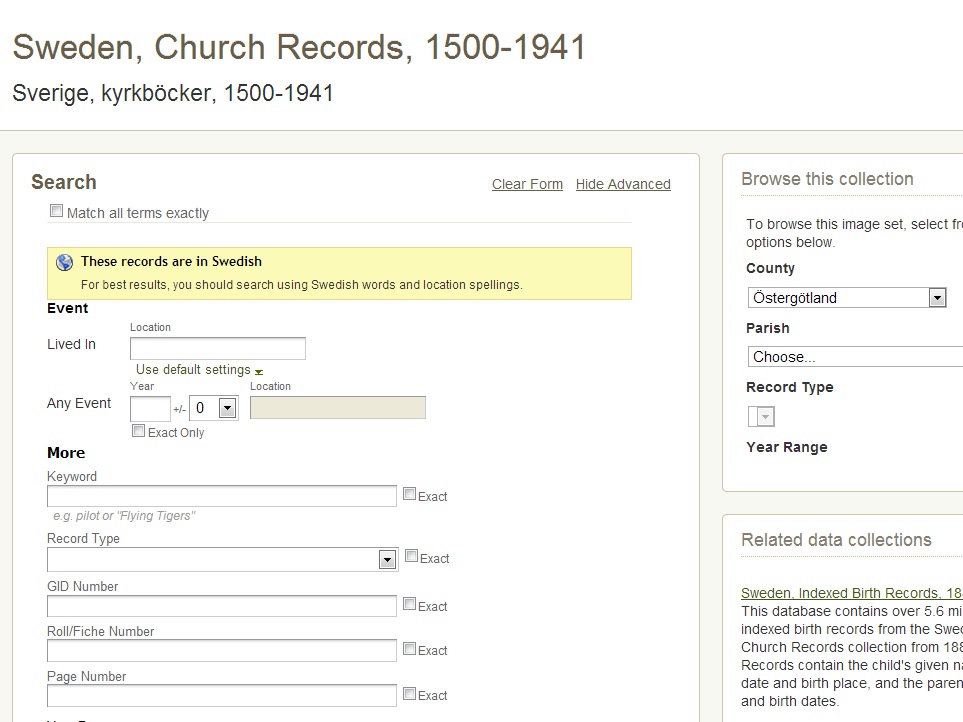Viewport: 963px width, 722px height.
Task: Click the GID Number input field
Action: pyautogui.click(x=220, y=605)
